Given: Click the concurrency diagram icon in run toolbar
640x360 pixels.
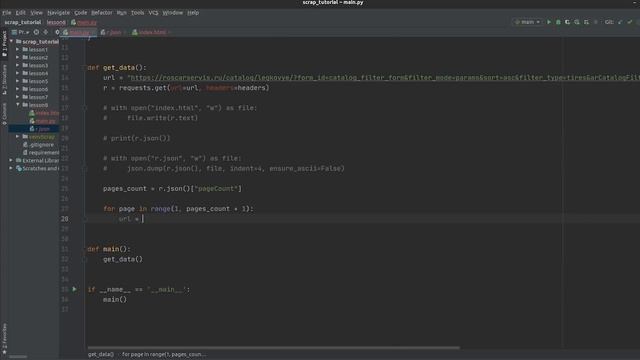Looking at the screenshot, I should click(586, 22).
